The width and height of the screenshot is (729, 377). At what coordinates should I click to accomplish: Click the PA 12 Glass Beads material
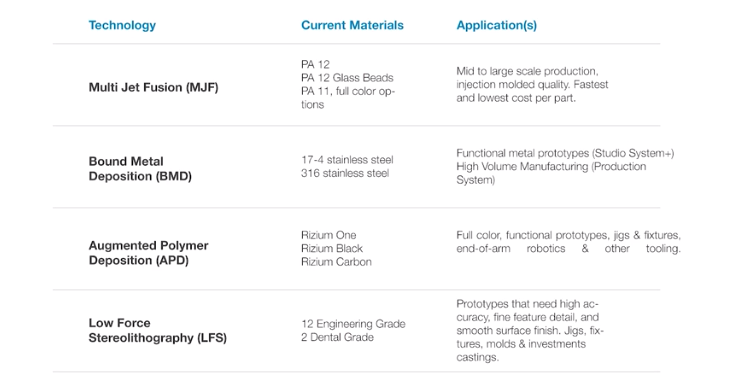[x=347, y=78]
